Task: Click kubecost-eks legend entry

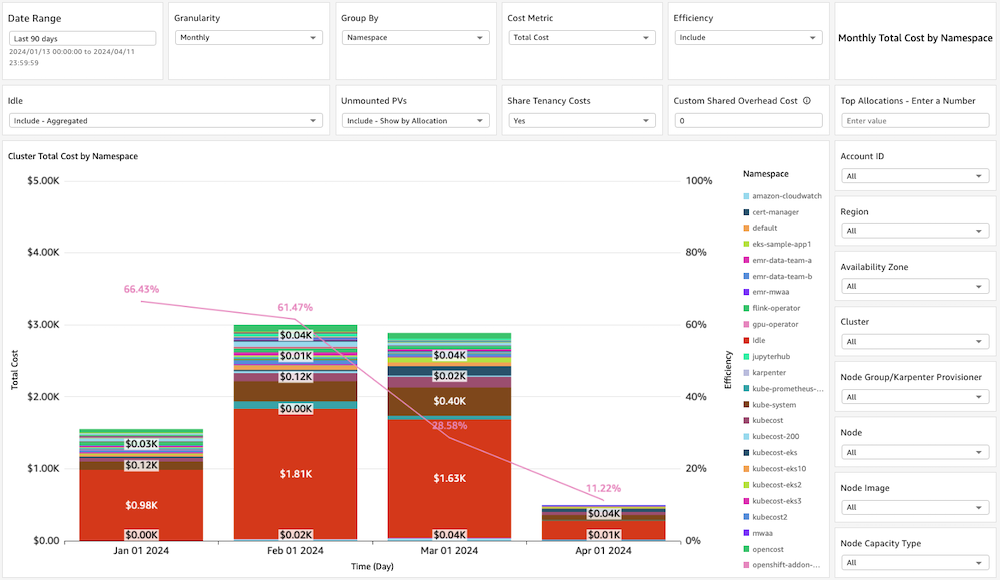Action: [x=770, y=452]
